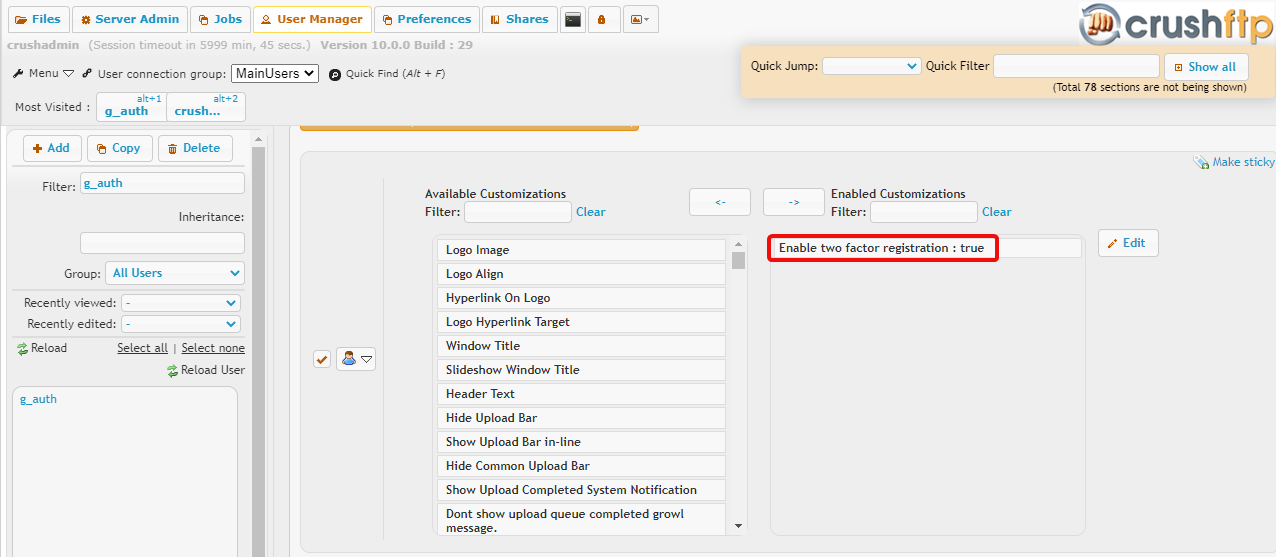This screenshot has height=557, width=1276.
Task: Select Show Upload Completed System Notification
Action: pyautogui.click(x=581, y=490)
